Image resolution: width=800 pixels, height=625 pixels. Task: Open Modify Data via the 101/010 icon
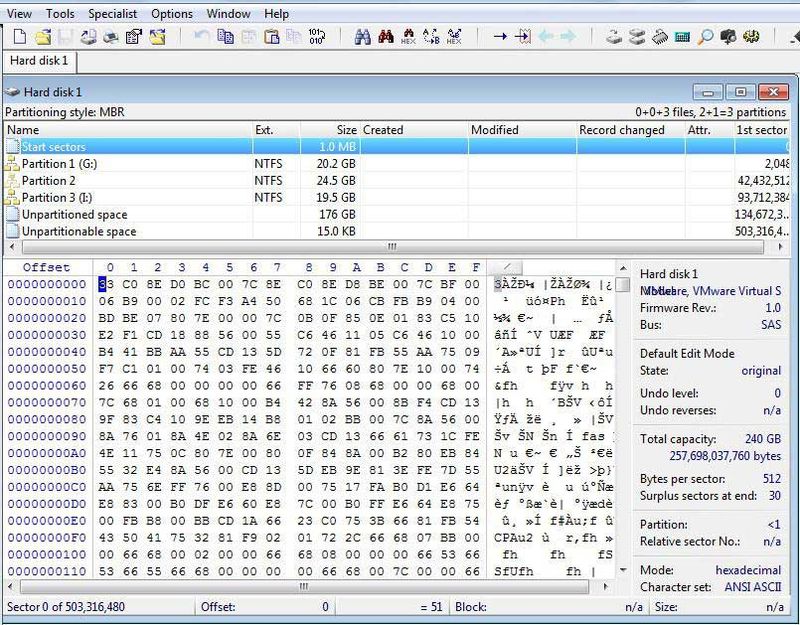tap(317, 36)
